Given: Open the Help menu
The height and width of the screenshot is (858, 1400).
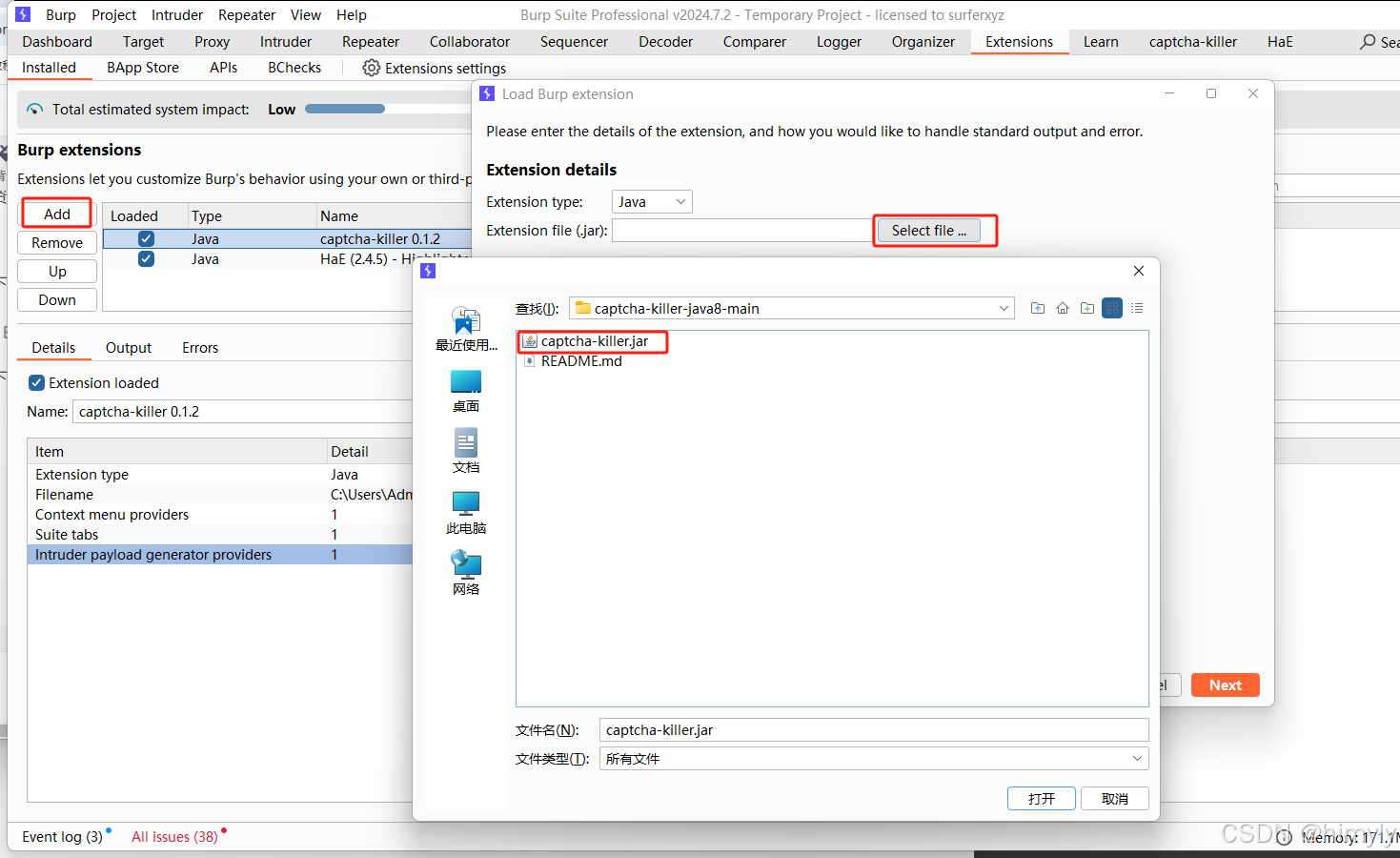Looking at the screenshot, I should click(x=352, y=14).
